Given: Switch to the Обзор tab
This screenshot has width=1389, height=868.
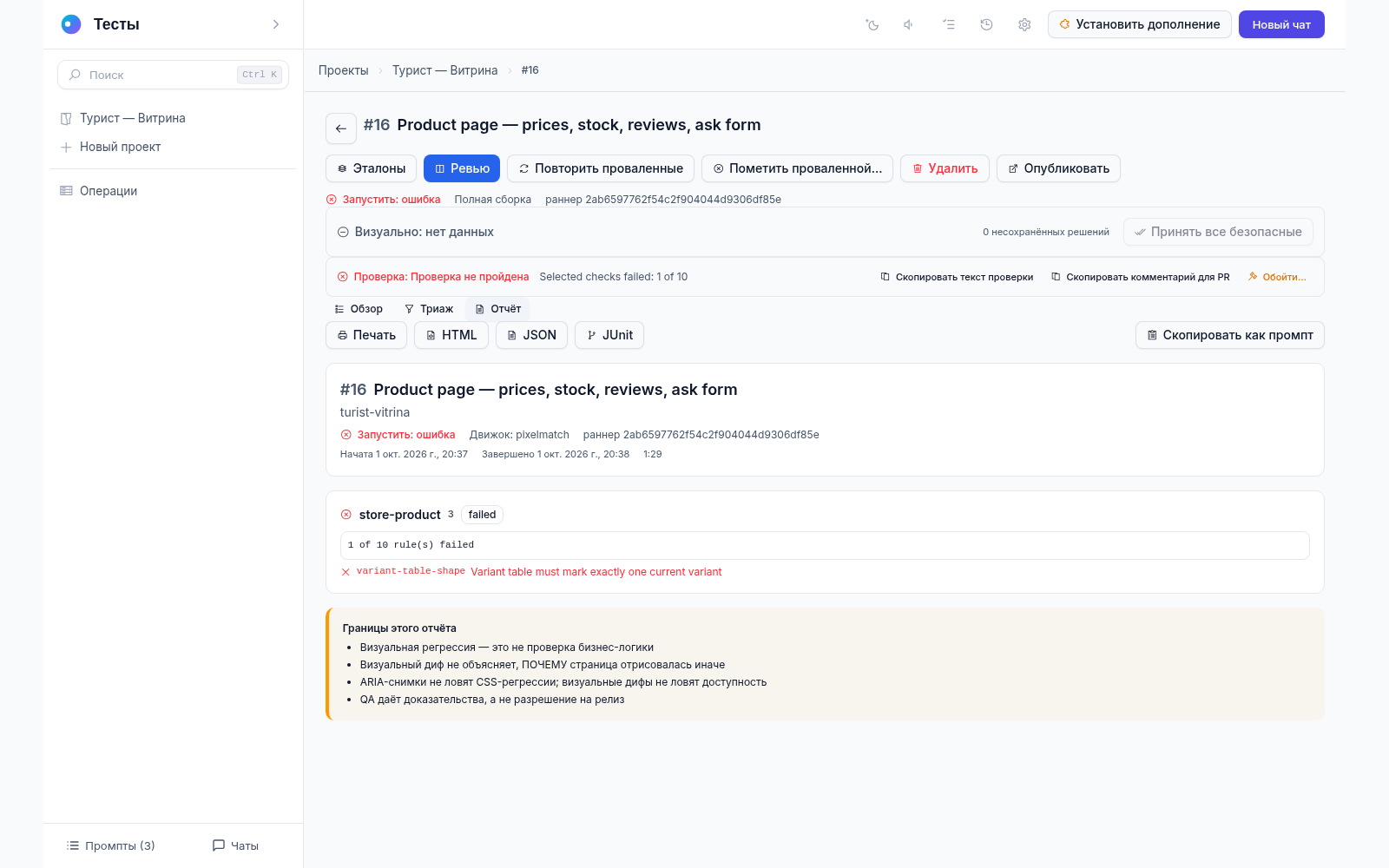Looking at the screenshot, I should 359,309.
